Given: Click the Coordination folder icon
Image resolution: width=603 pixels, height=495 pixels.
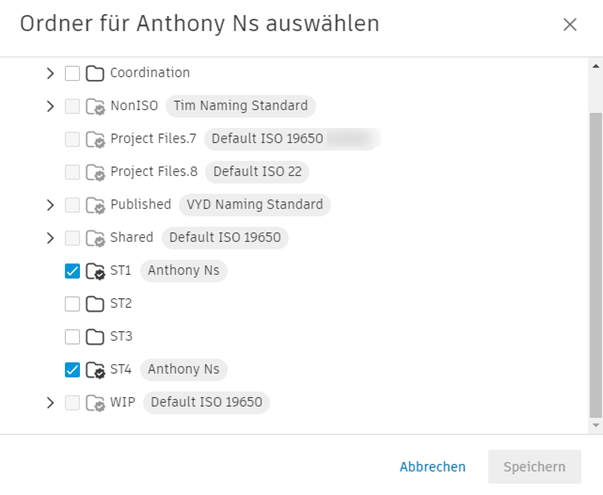Looking at the screenshot, I should coord(95,73).
